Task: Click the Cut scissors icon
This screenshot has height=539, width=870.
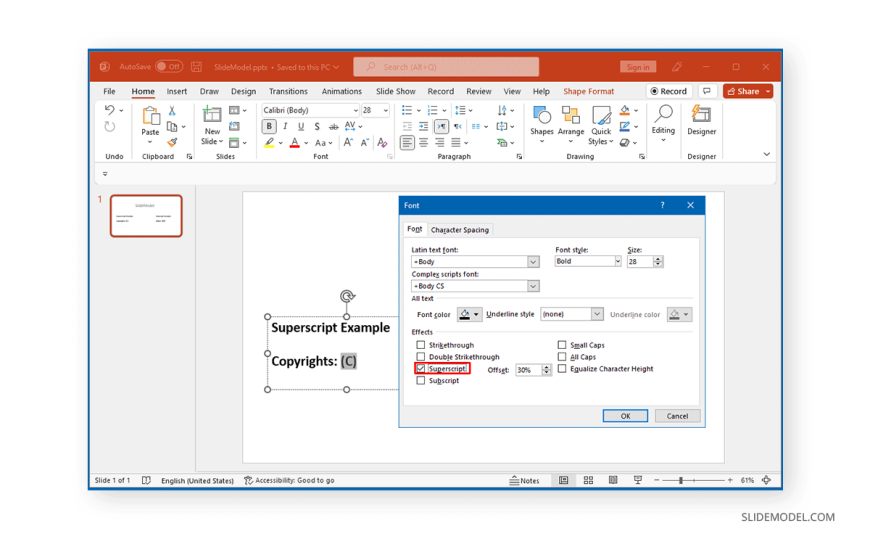Action: click(x=172, y=110)
